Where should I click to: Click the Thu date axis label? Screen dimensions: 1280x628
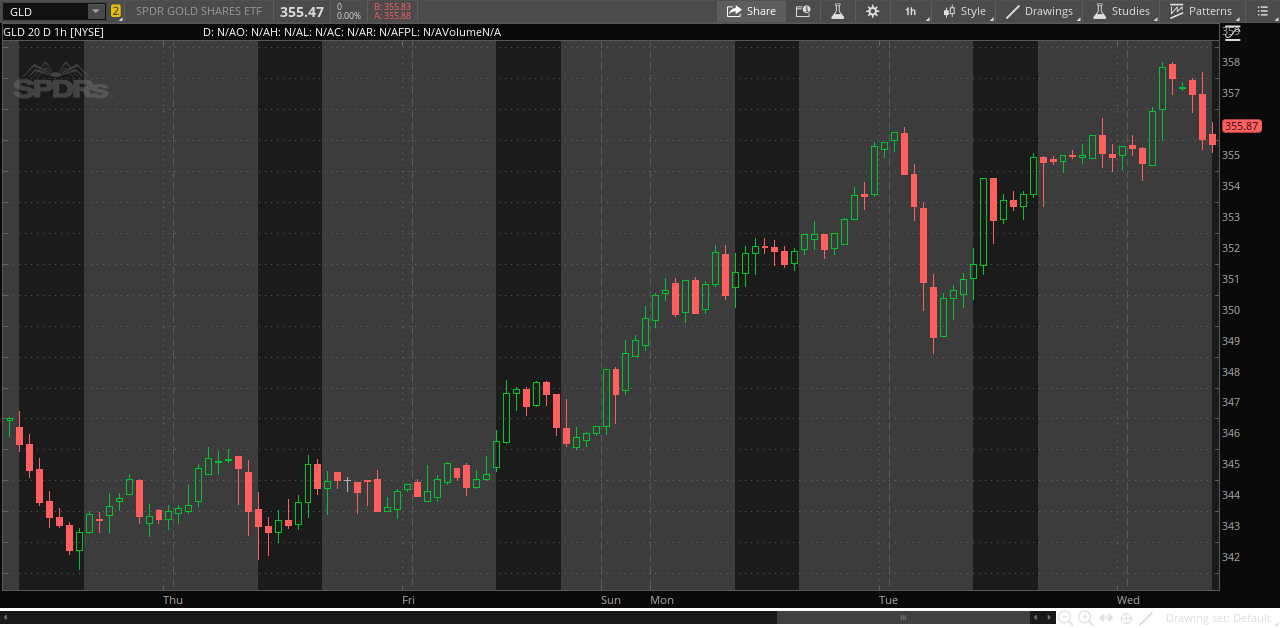click(x=173, y=600)
